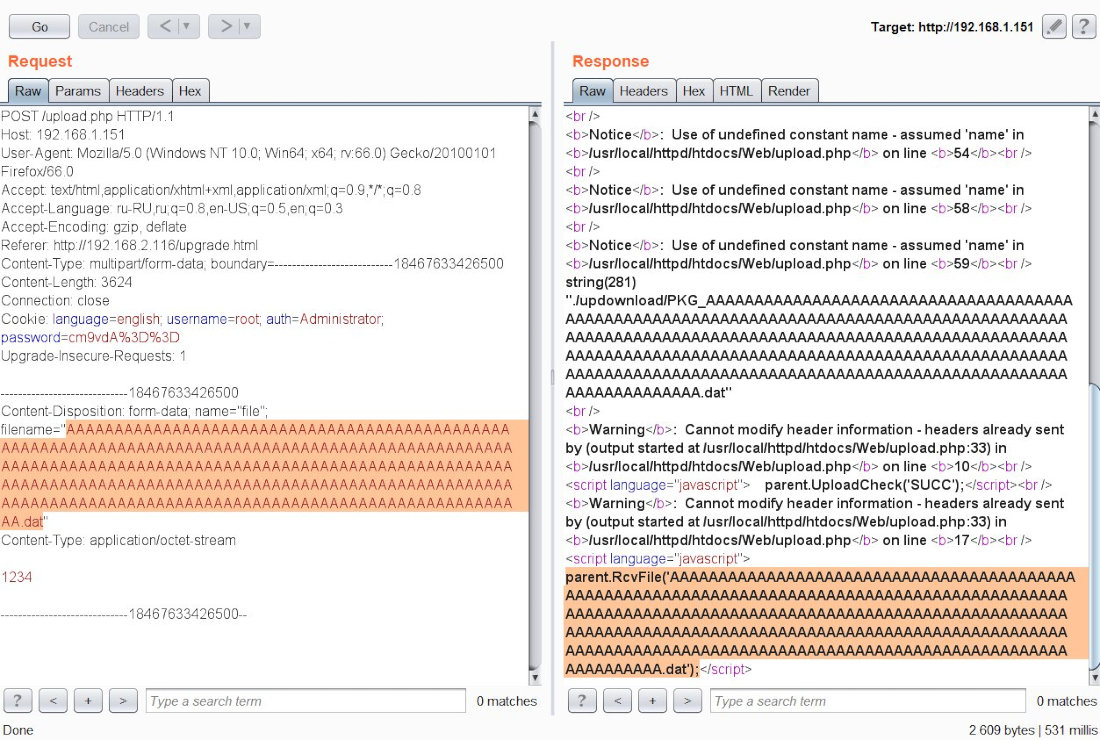Click the plus button in response search bar

[x=652, y=700]
